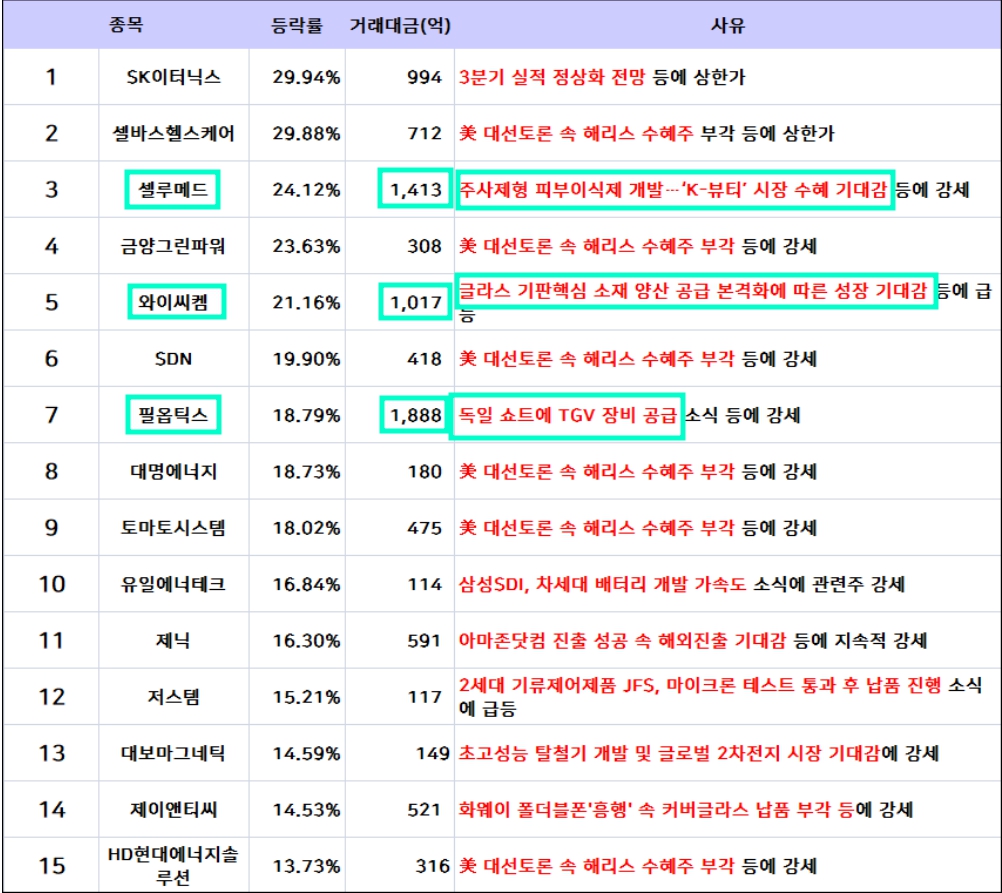1002x893 pixels.
Task: Click the 거래대금(억) column header
Action: pos(400,26)
